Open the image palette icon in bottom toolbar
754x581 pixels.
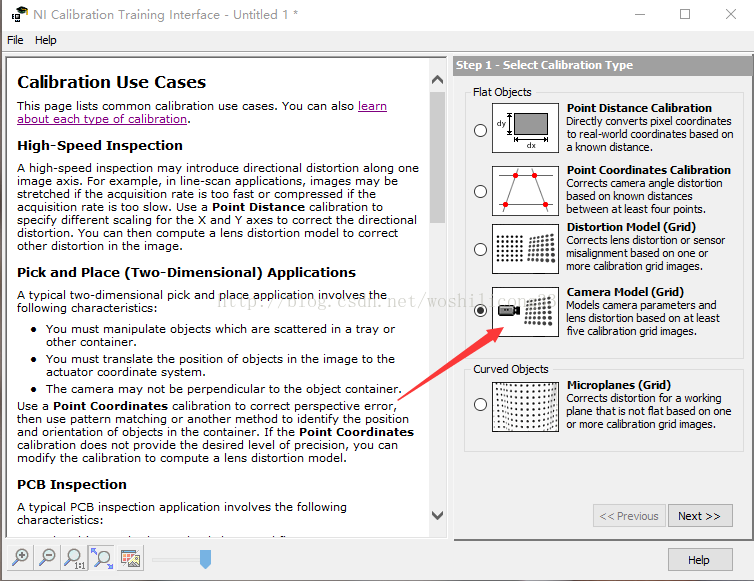coord(130,558)
